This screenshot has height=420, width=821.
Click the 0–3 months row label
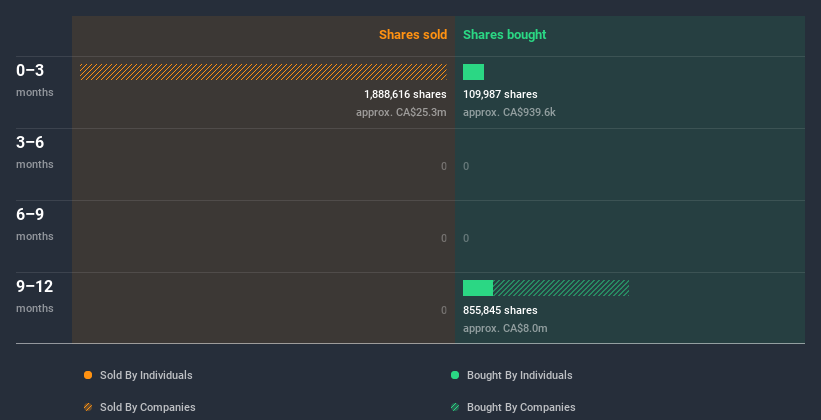pyautogui.click(x=35, y=80)
